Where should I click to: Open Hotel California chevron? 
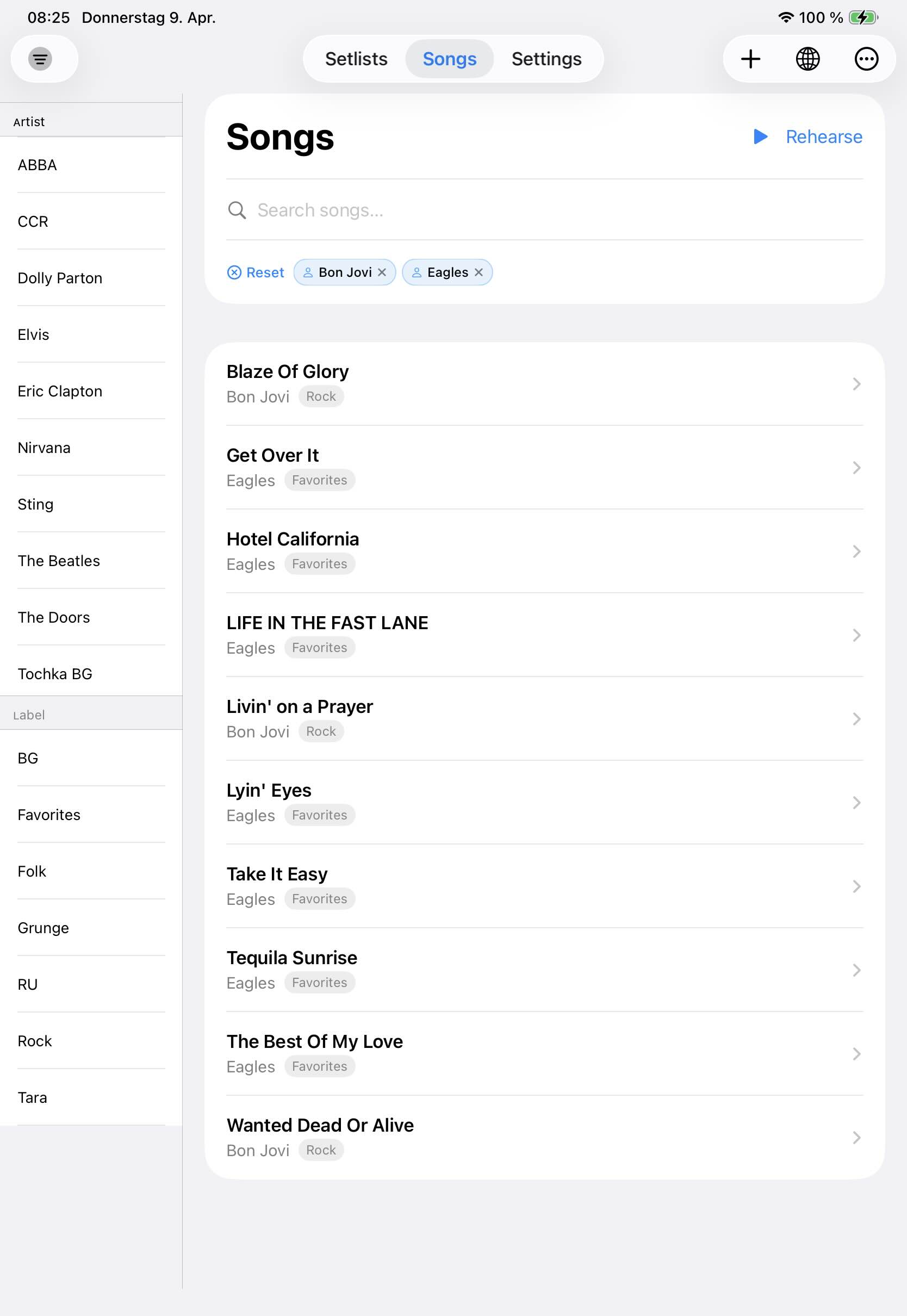pos(856,551)
